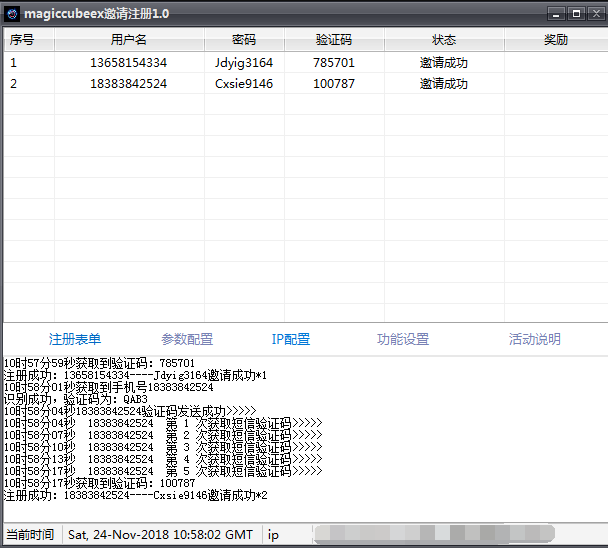This screenshot has width=608, height=548.
Task: Click the 状态 column header
Action: [x=444, y=40]
